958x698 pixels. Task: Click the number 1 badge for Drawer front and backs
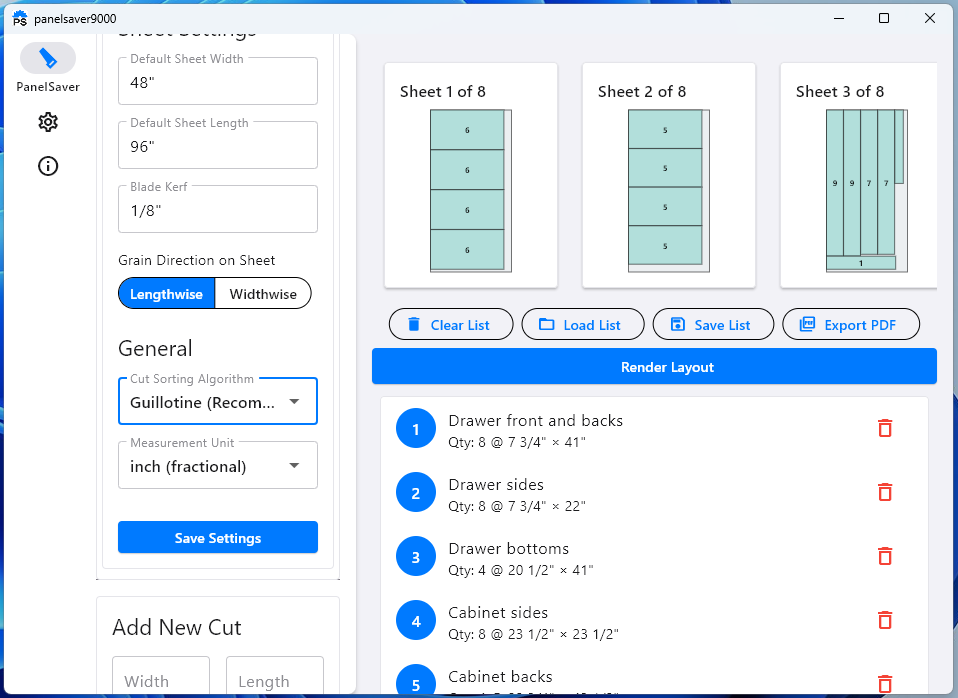pyautogui.click(x=415, y=428)
